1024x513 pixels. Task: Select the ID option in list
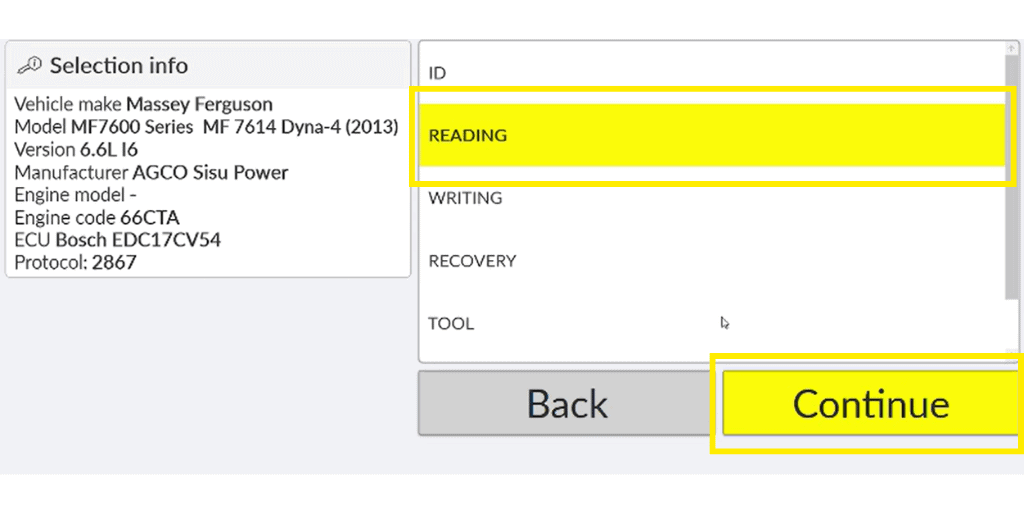click(437, 73)
